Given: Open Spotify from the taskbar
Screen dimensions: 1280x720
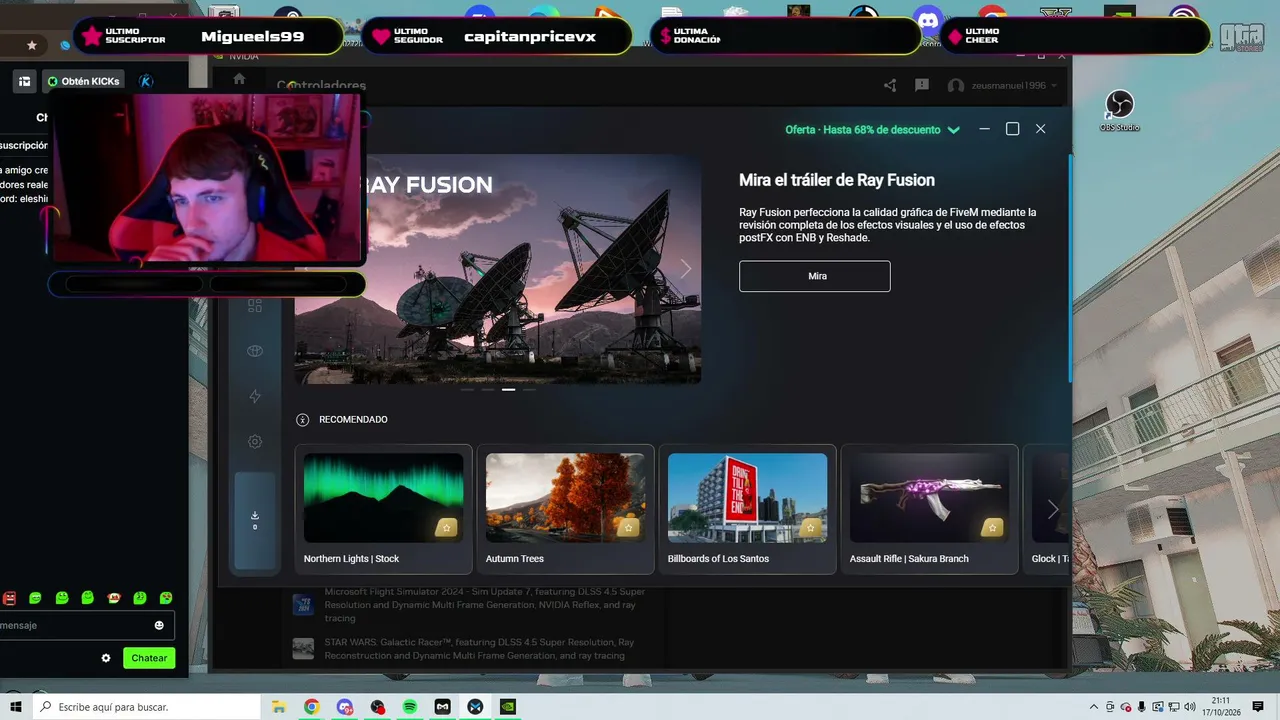Looking at the screenshot, I should point(410,707).
